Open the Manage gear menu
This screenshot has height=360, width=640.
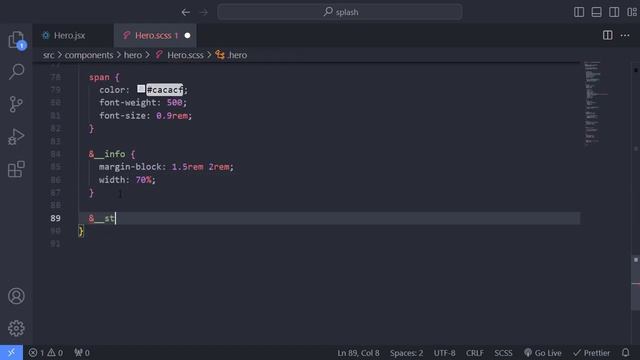(16, 328)
